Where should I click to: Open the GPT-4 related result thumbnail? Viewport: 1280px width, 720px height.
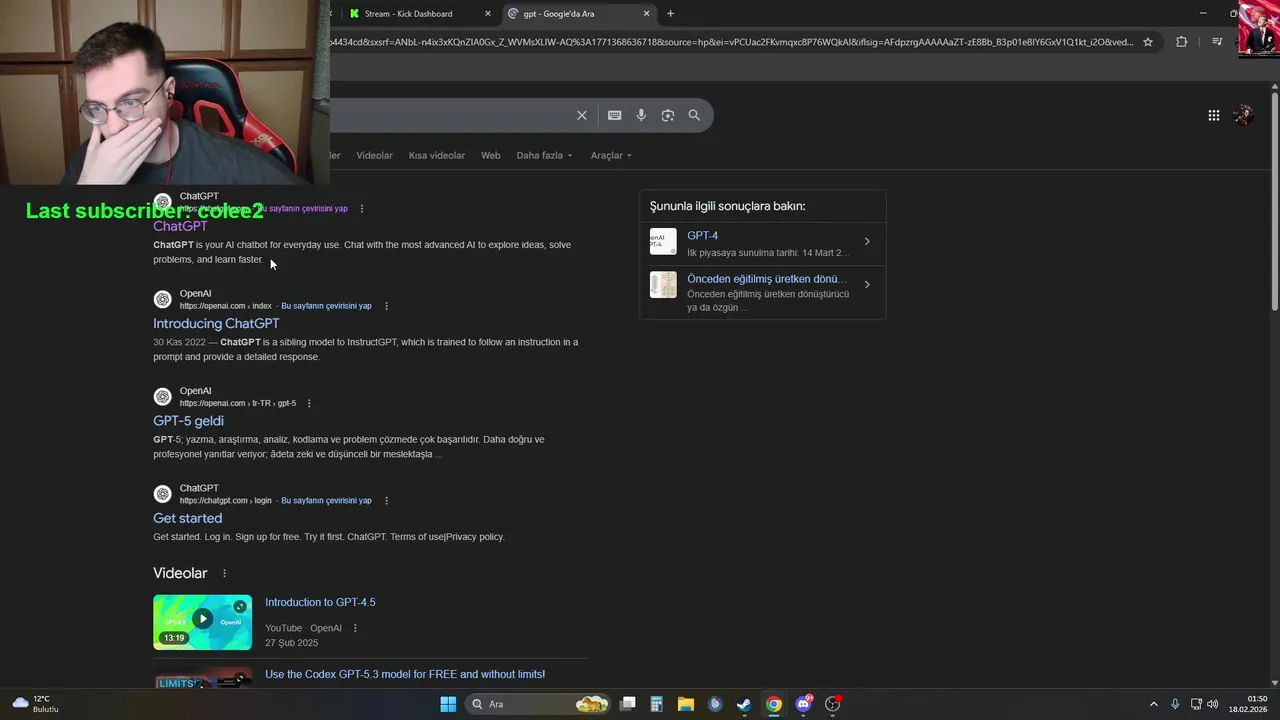663,242
